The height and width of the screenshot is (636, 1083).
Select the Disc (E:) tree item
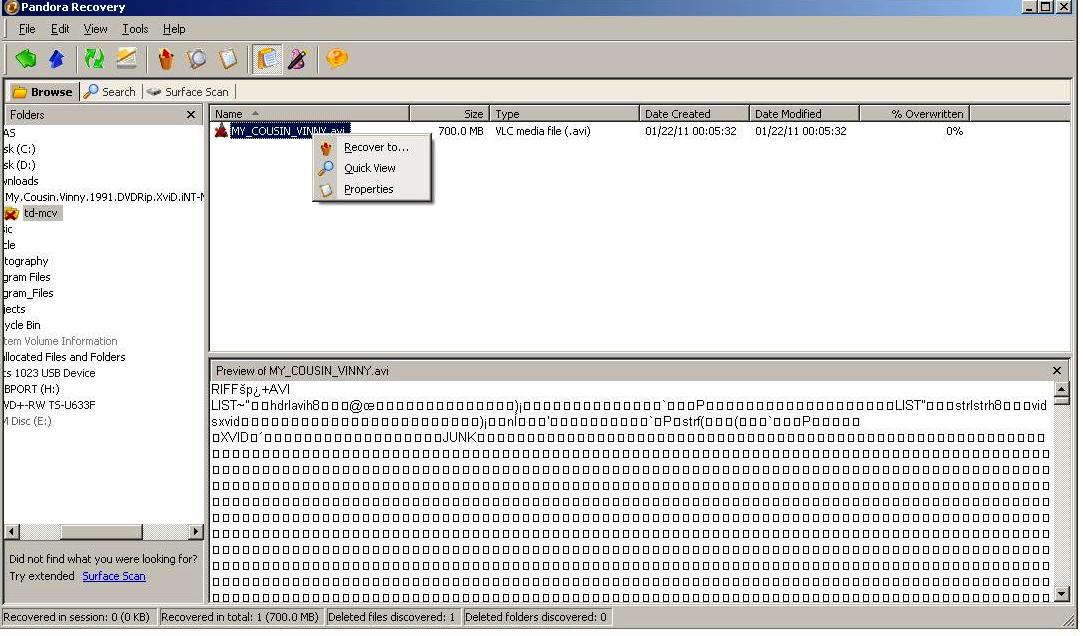(27, 421)
